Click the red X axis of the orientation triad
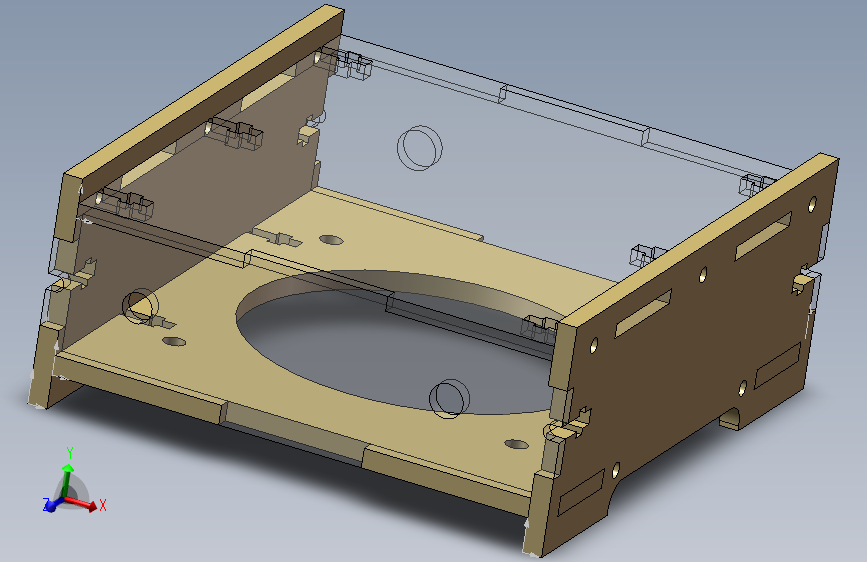 pos(82,504)
